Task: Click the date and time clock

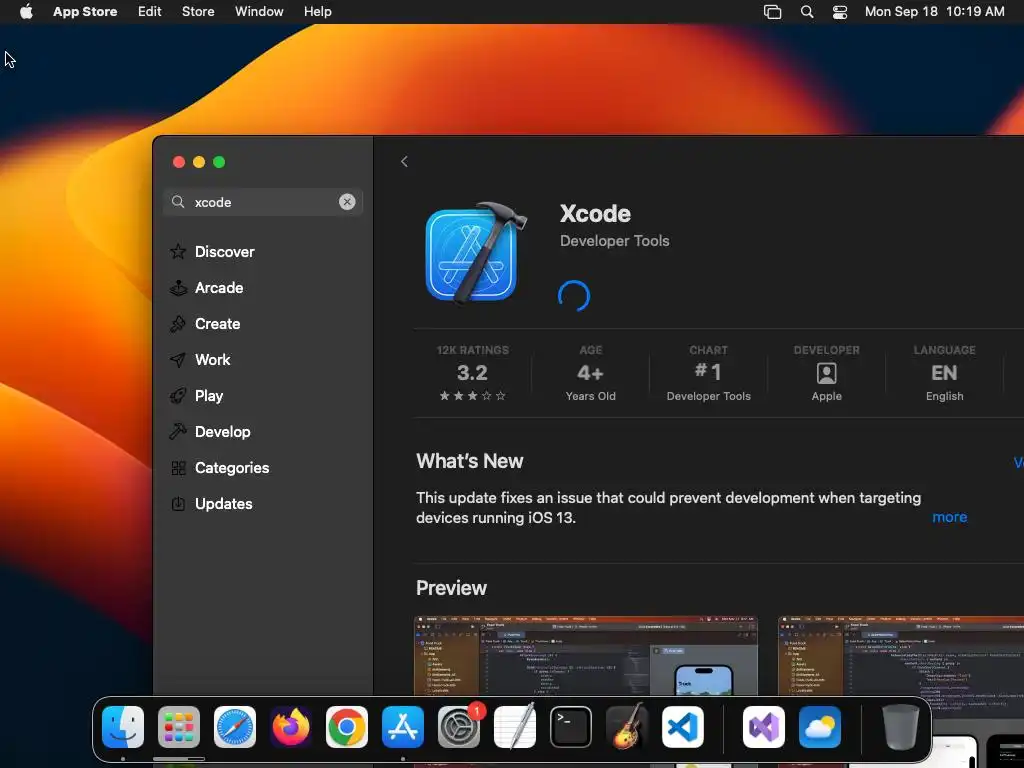Action: click(935, 12)
